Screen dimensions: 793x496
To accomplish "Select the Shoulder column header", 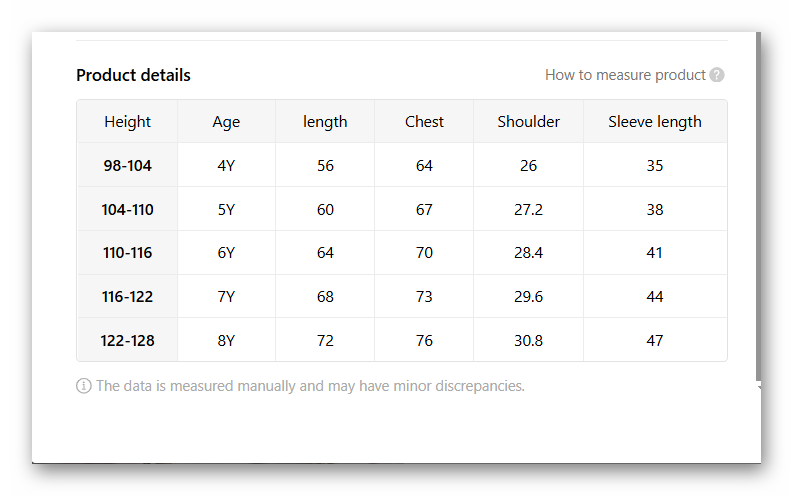I will click(x=528, y=122).
